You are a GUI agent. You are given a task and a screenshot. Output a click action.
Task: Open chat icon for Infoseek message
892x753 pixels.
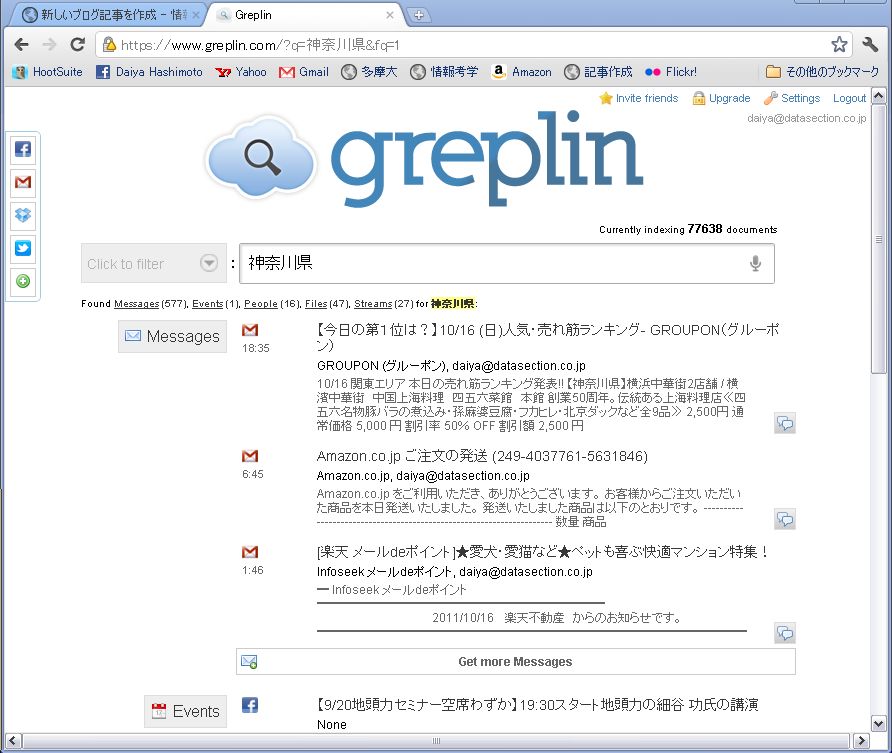click(785, 633)
